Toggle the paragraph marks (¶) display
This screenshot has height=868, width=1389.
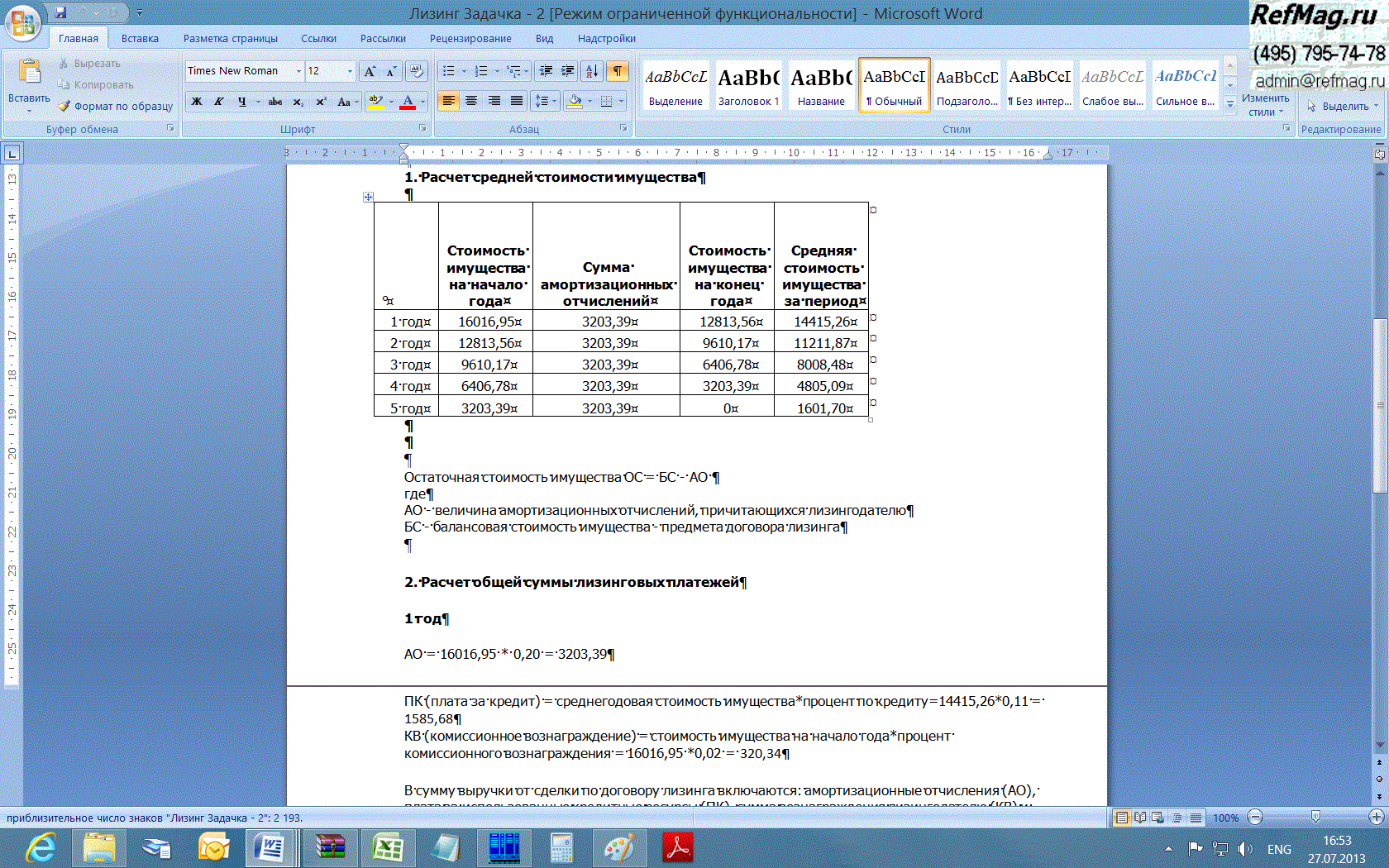[617, 71]
